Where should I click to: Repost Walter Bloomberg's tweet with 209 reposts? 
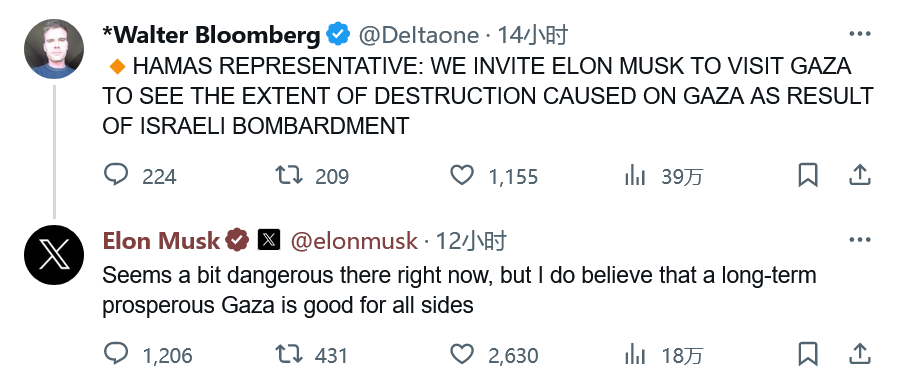[x=289, y=175]
